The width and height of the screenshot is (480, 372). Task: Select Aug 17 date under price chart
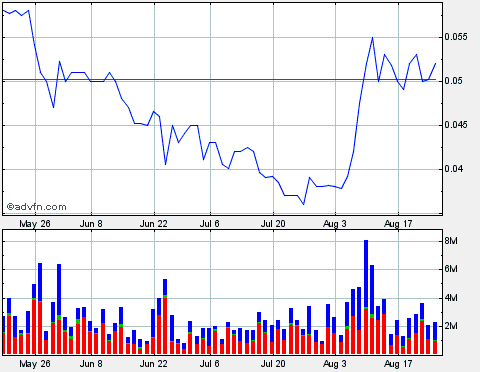(x=398, y=224)
